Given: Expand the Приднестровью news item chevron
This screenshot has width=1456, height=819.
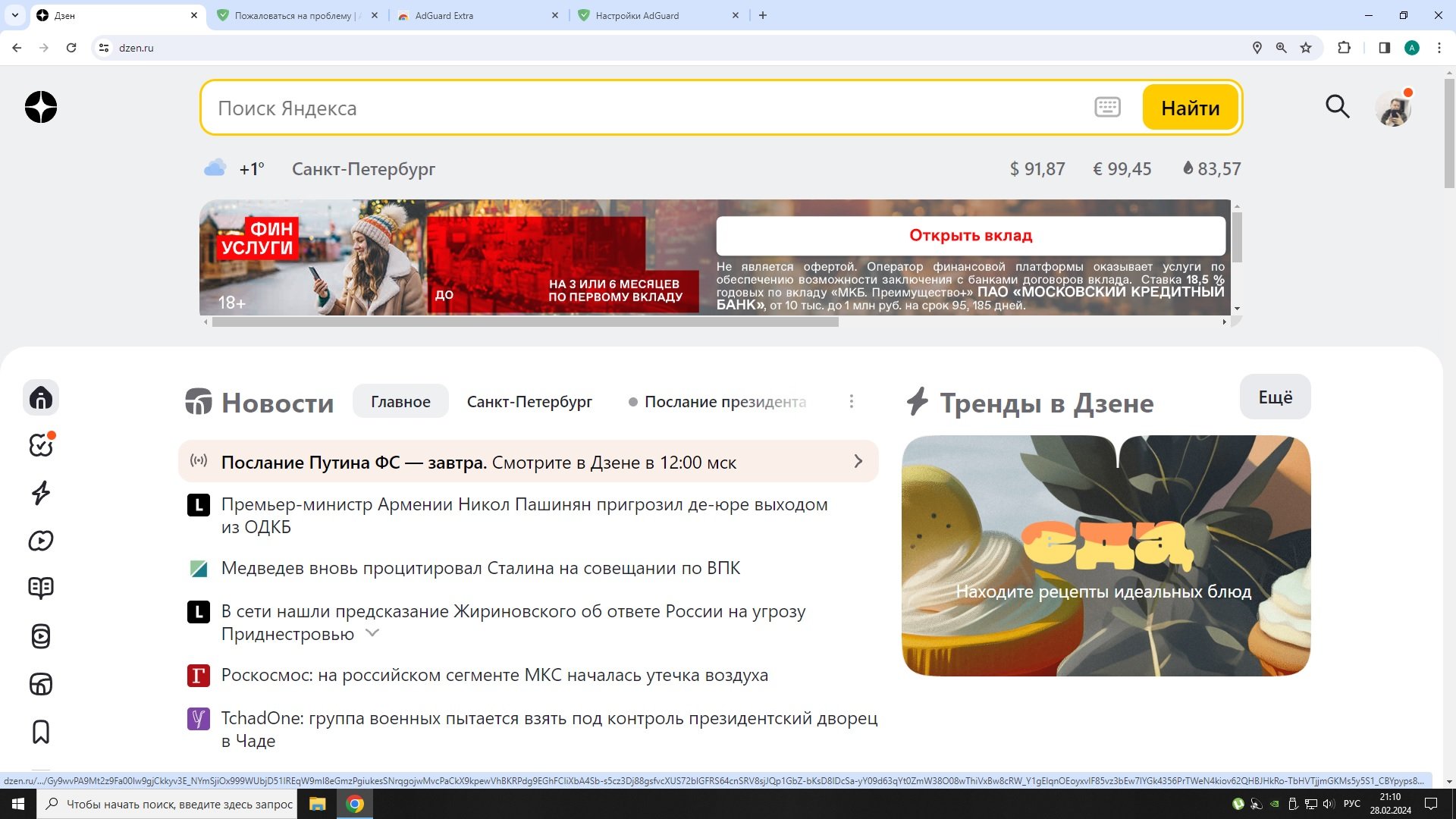Looking at the screenshot, I should click(x=371, y=634).
